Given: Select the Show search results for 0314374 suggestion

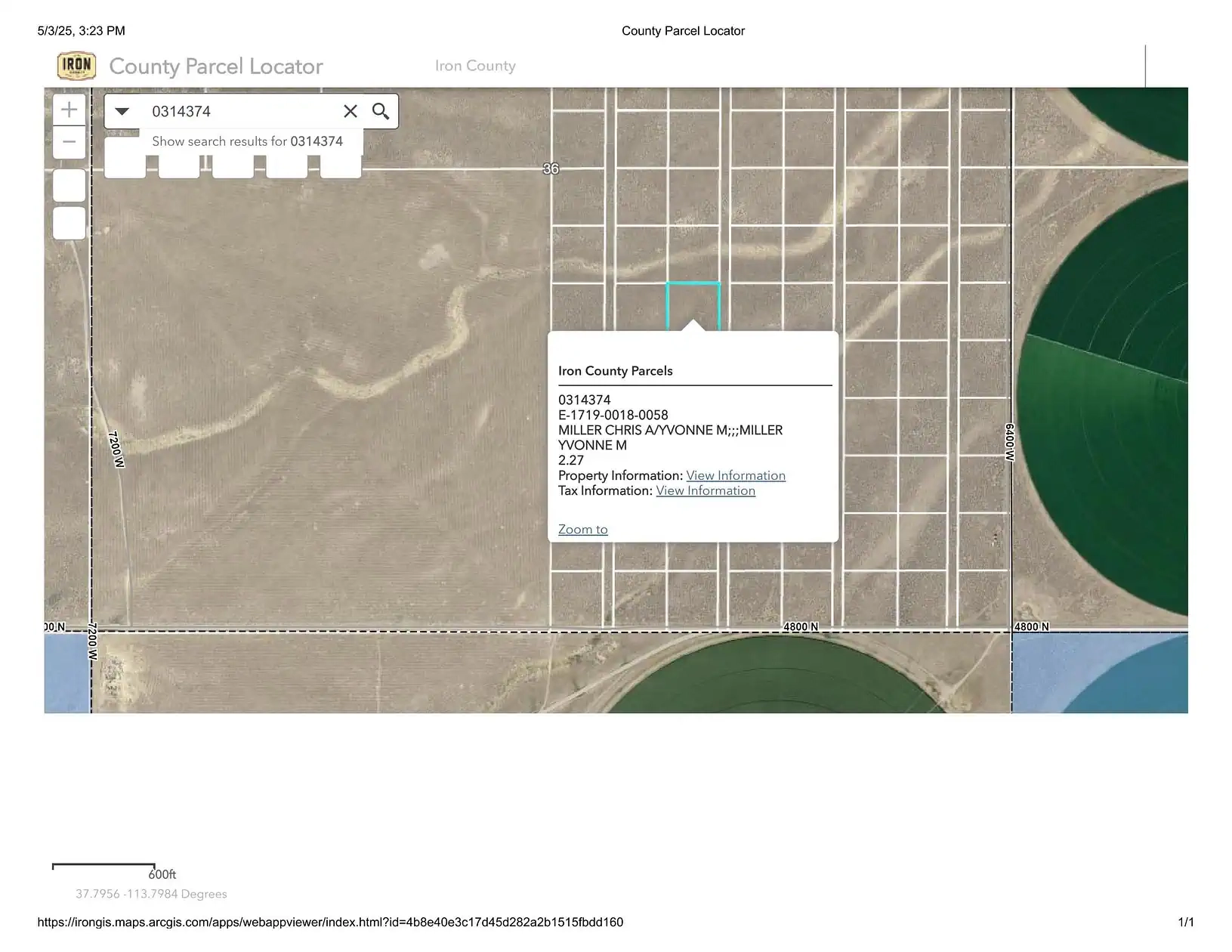Looking at the screenshot, I should pos(248,141).
